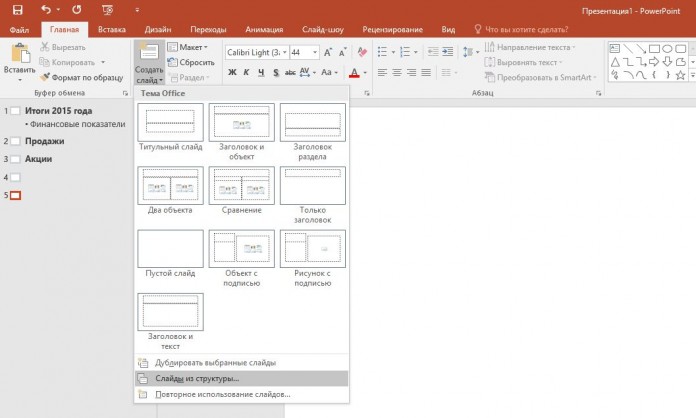This screenshot has width=696, height=418.
Task: Toggle italic formatting (К)
Action: coord(247,72)
